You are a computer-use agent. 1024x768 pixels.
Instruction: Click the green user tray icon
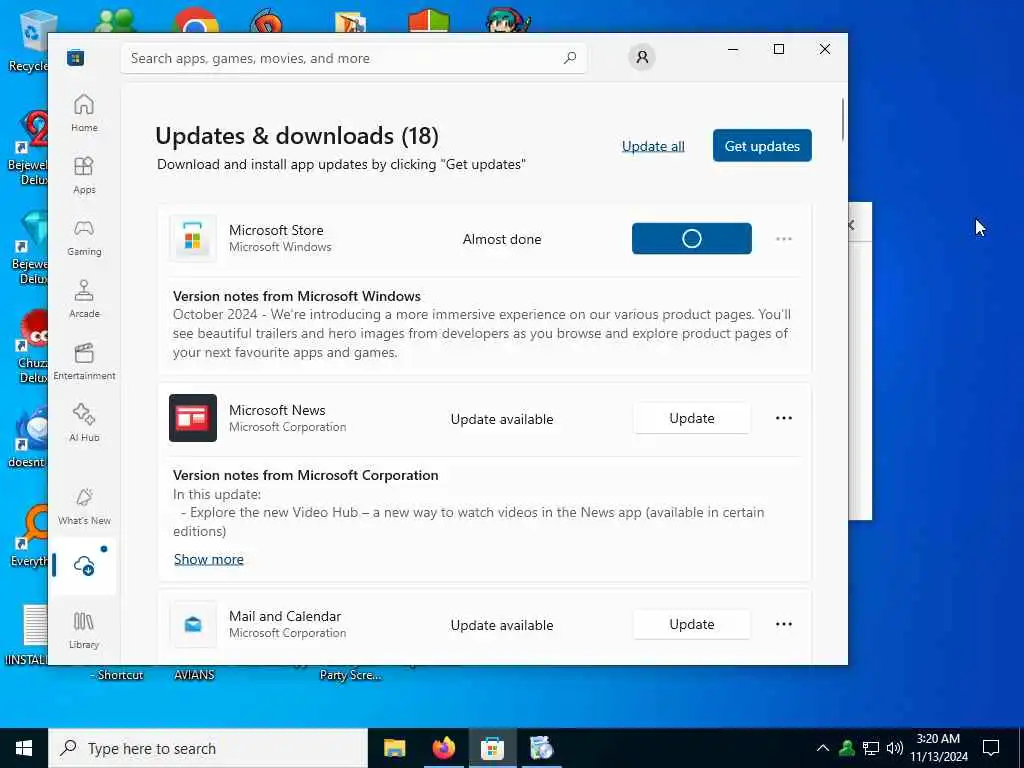847,748
